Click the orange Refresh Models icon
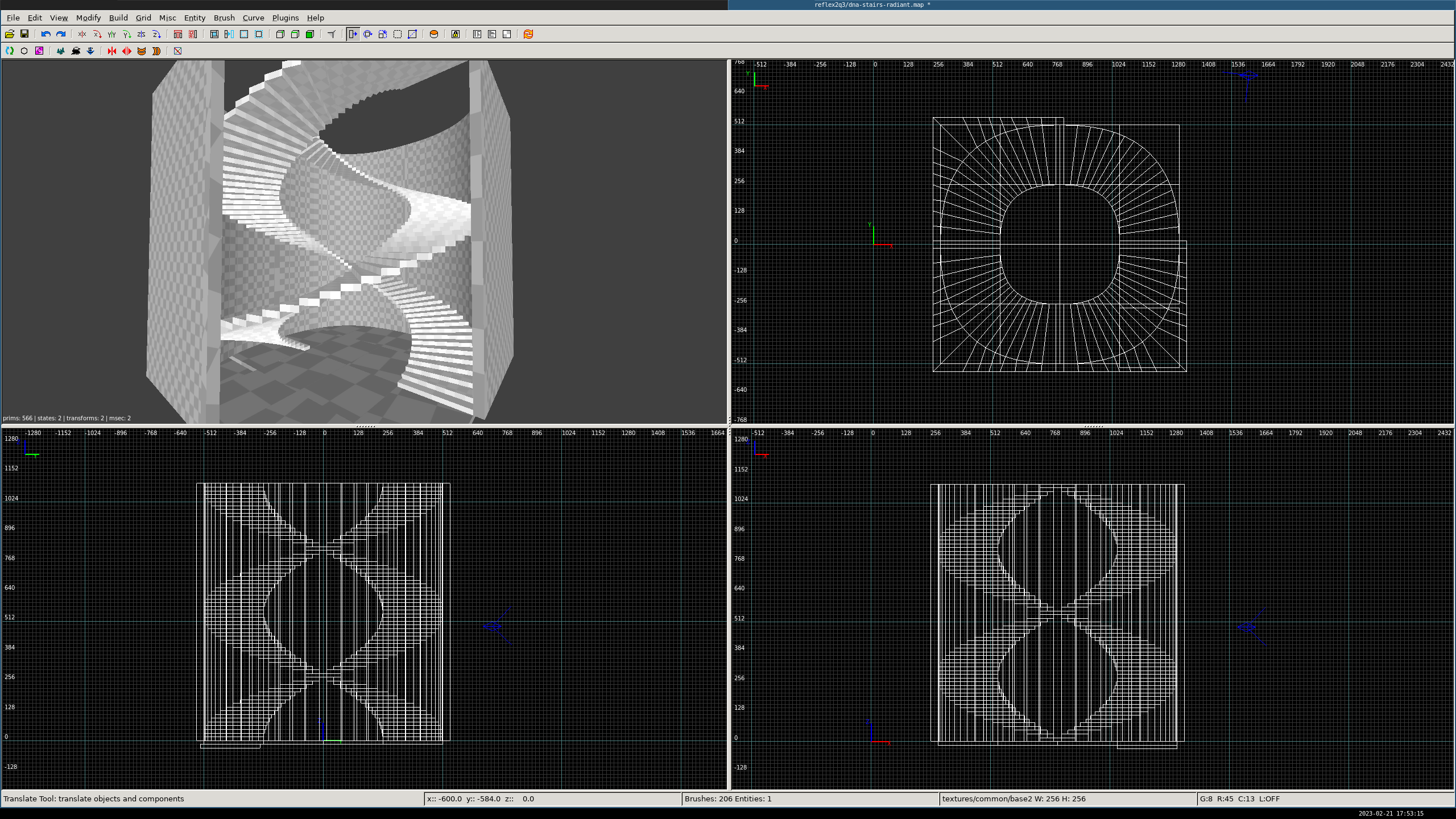Viewport: 1456px width, 819px height. [528, 34]
